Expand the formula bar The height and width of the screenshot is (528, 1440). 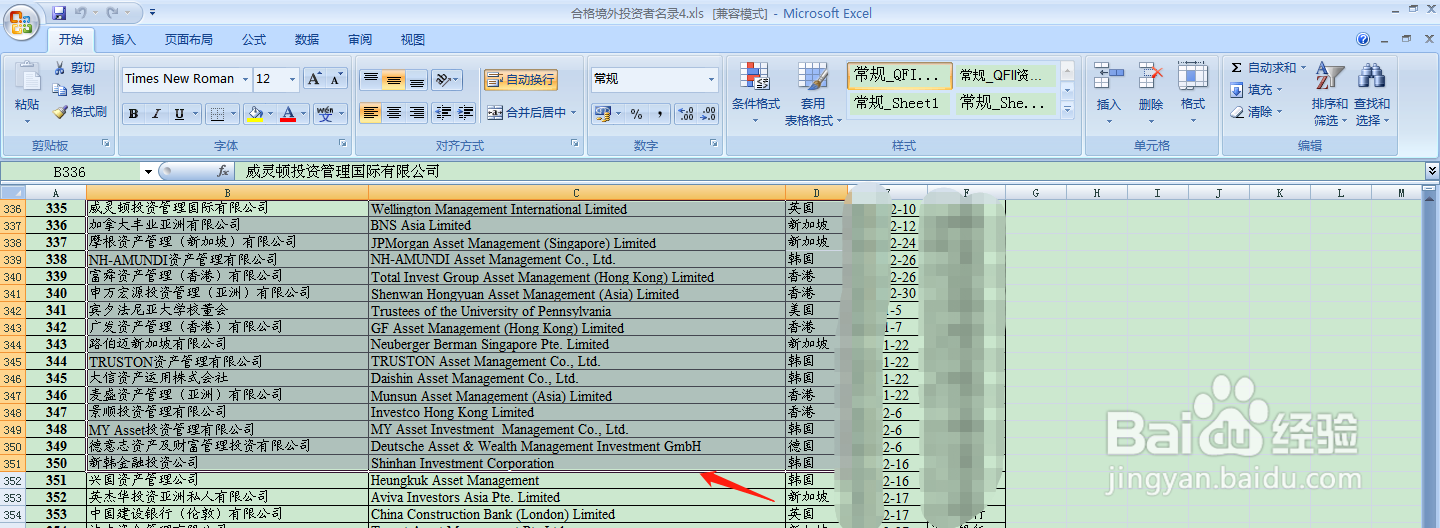[1432, 171]
